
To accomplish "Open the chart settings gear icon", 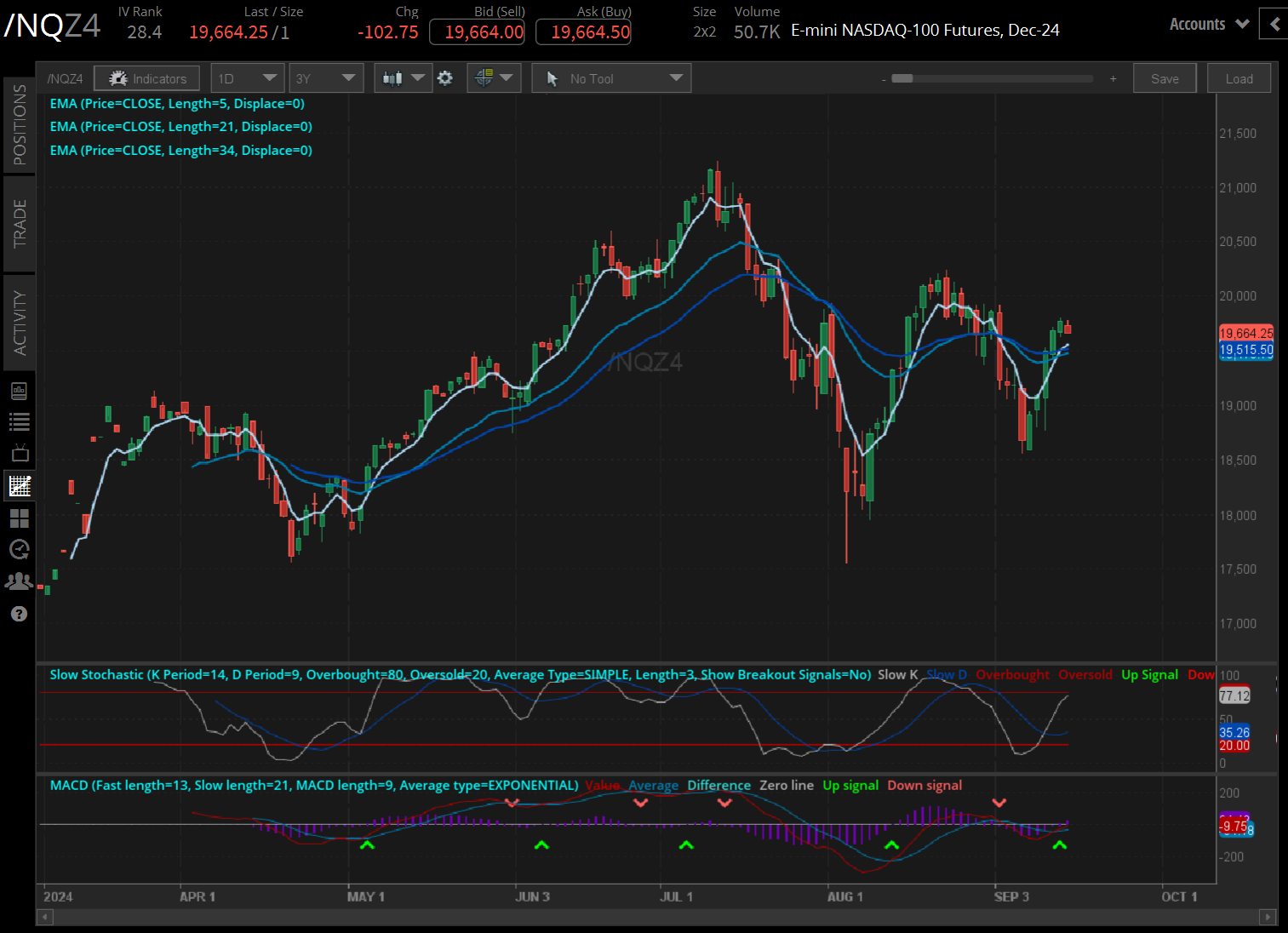I will (x=445, y=77).
